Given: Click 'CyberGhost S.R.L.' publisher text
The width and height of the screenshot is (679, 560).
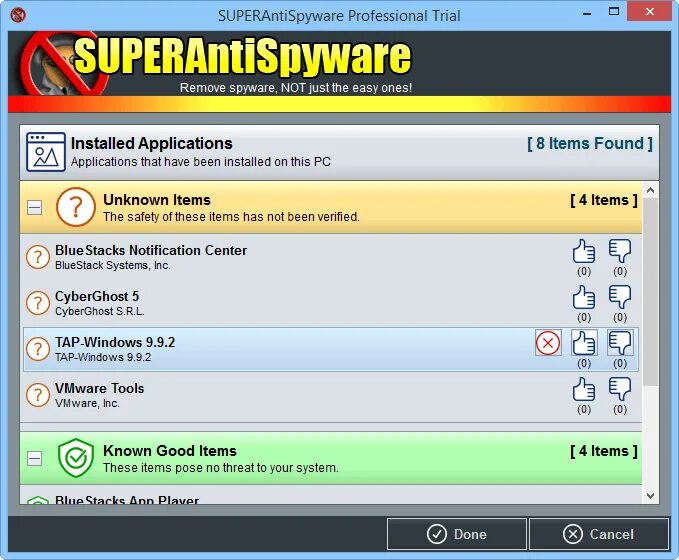Looking at the screenshot, I should (x=100, y=311).
